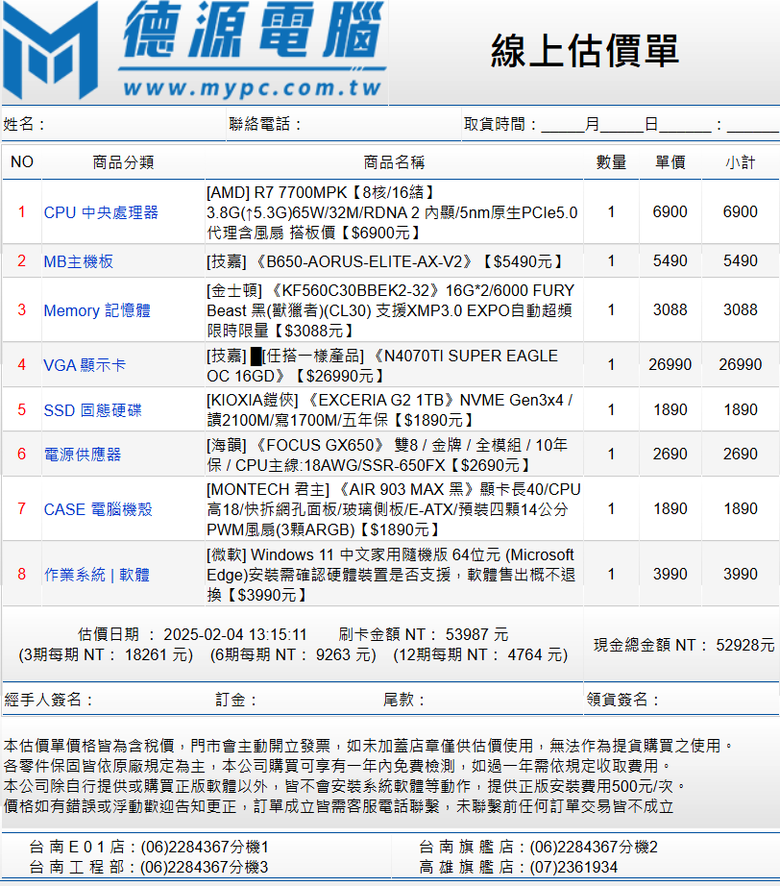
Task: Click the KF560C30BBEK2-32 memory description
Action: tap(391, 310)
